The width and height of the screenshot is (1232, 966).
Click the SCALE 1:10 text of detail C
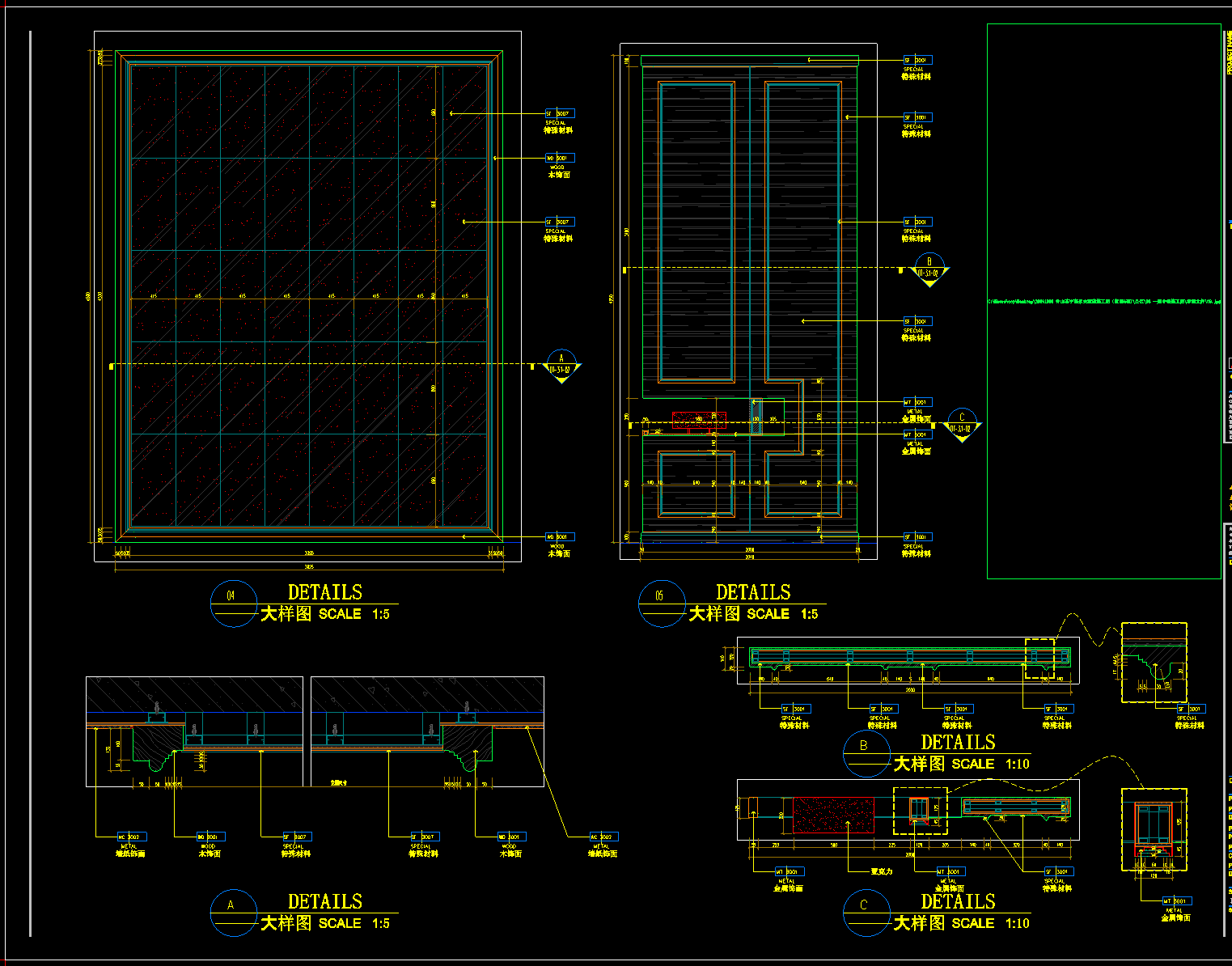point(991,923)
